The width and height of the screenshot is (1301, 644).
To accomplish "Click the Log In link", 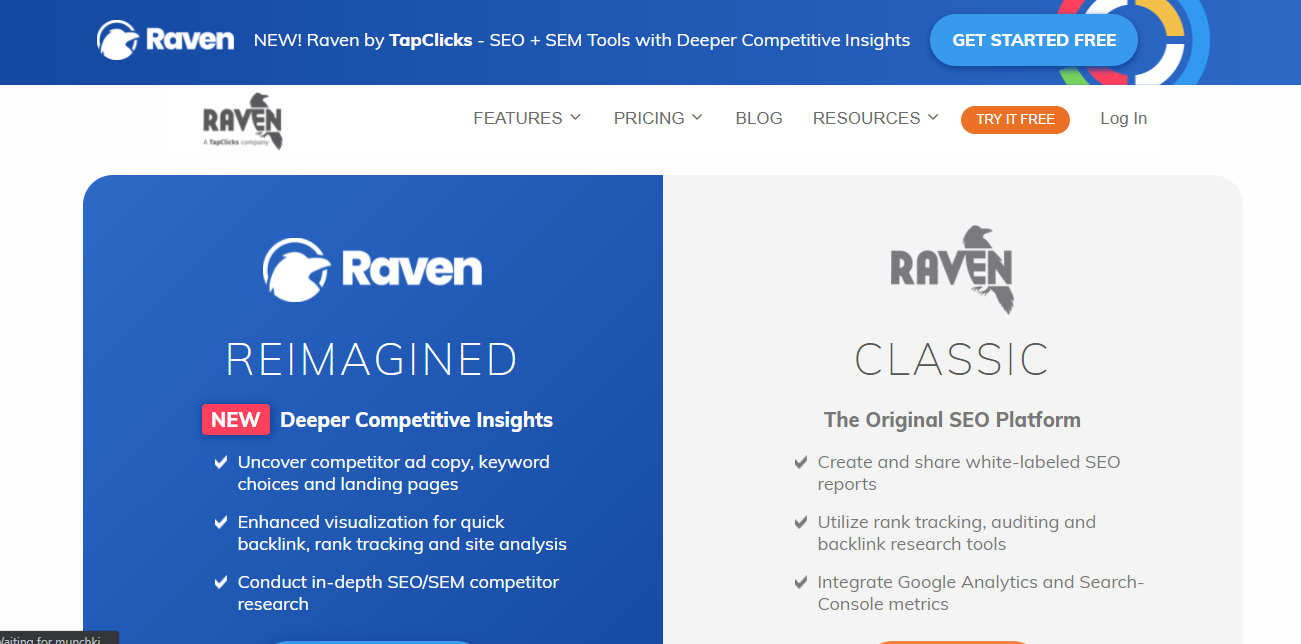I will coord(1124,118).
